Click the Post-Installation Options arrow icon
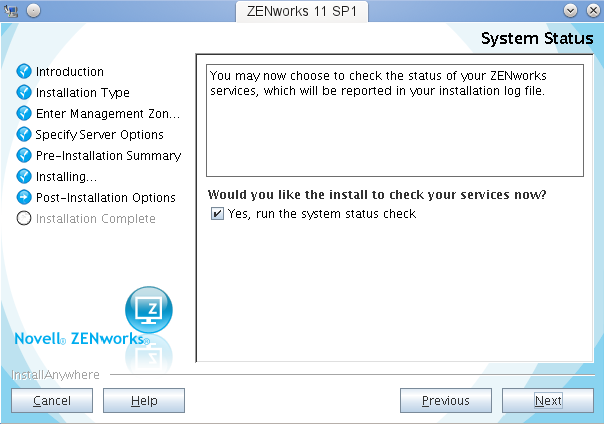Viewport: 604px width, 424px height. pos(25,198)
